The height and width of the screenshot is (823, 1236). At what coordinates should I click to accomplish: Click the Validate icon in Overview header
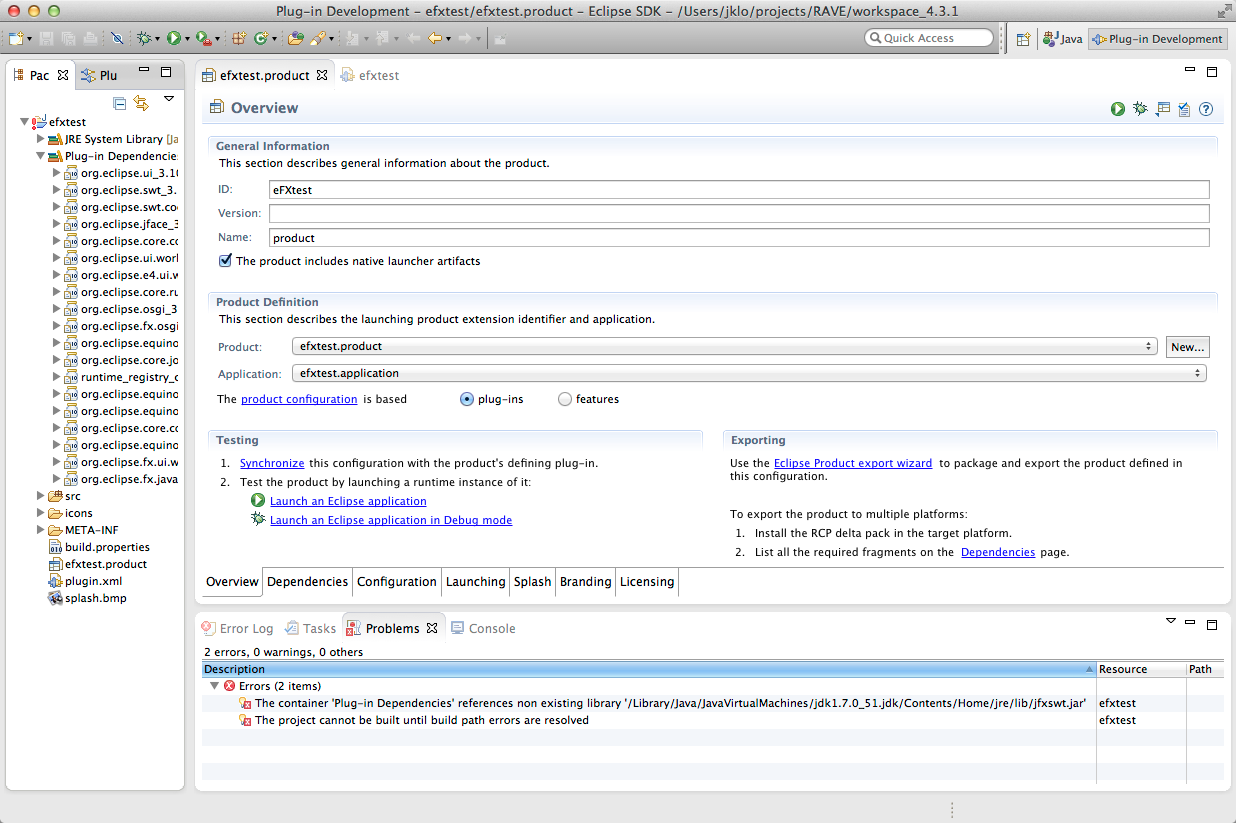tap(1184, 109)
